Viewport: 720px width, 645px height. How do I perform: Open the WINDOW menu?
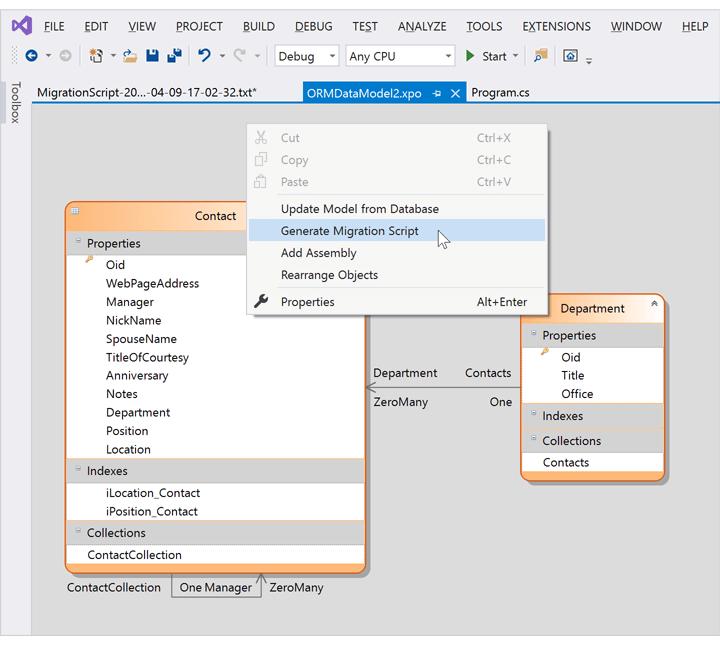pos(636,27)
